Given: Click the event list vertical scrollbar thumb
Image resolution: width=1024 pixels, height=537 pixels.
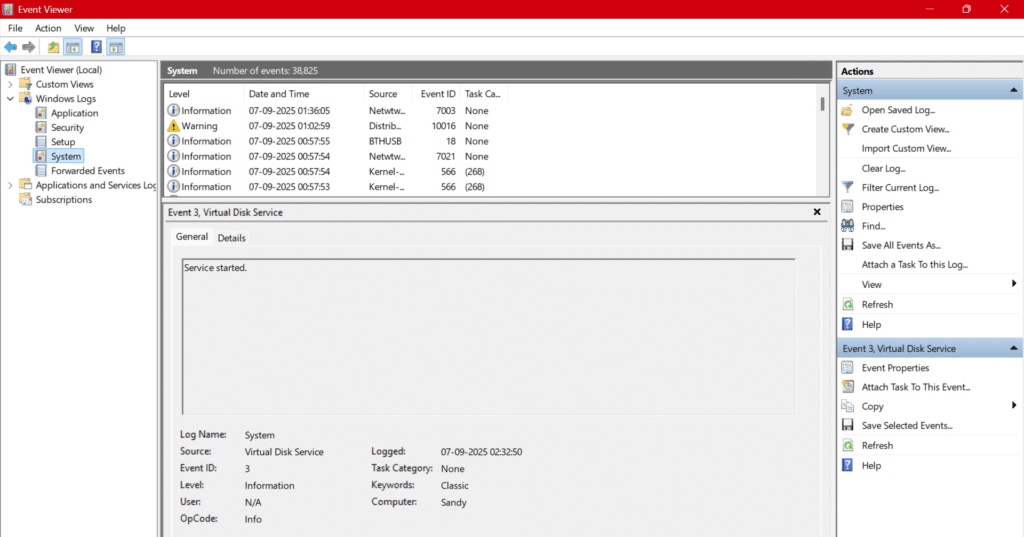Looking at the screenshot, I should coord(822,104).
